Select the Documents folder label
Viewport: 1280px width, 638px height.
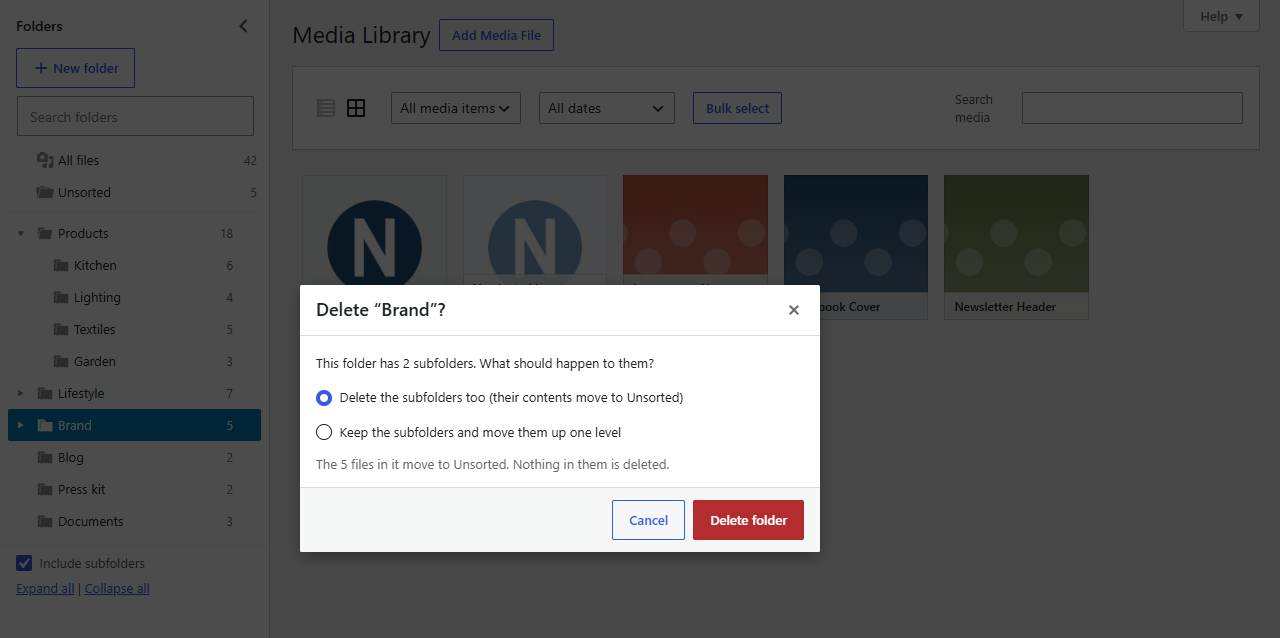click(x=91, y=521)
